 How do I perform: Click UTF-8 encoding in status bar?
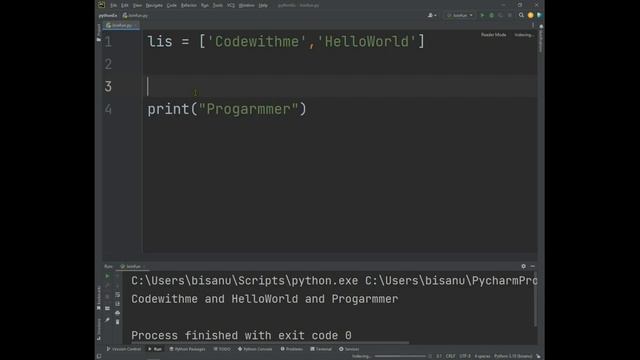(x=464, y=356)
